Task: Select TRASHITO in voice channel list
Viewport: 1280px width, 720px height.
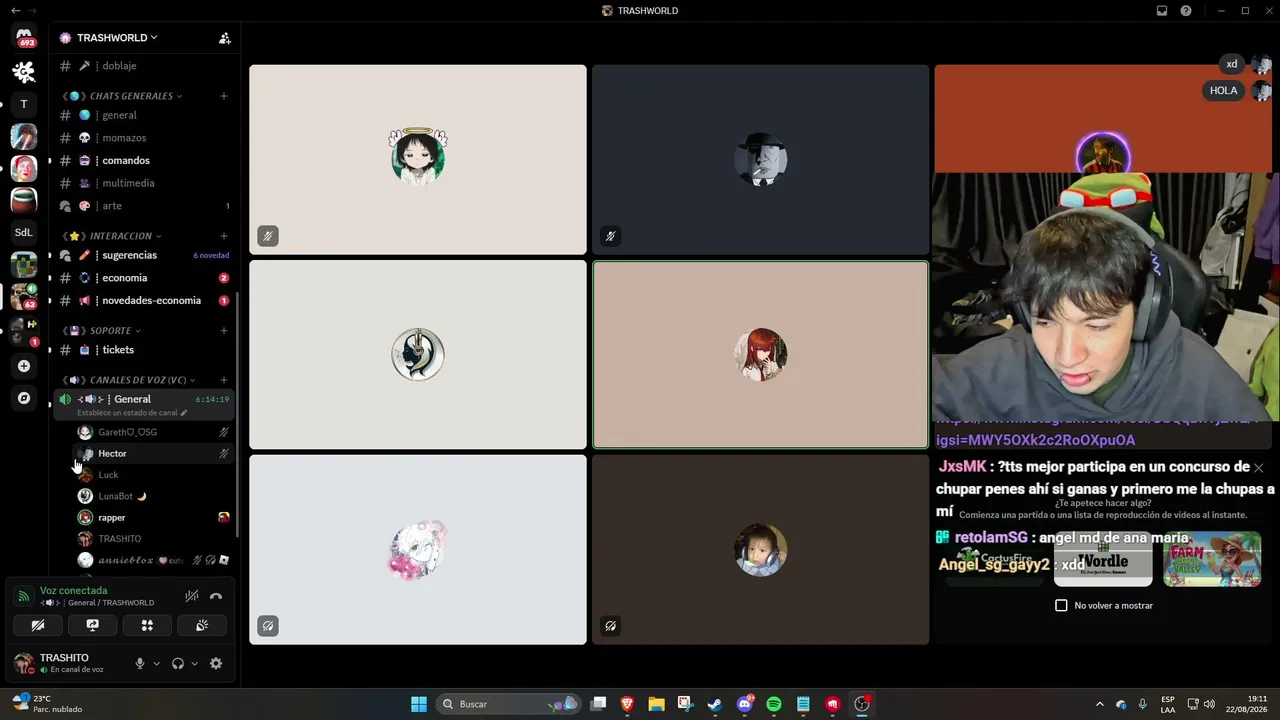Action: (x=154, y=539)
